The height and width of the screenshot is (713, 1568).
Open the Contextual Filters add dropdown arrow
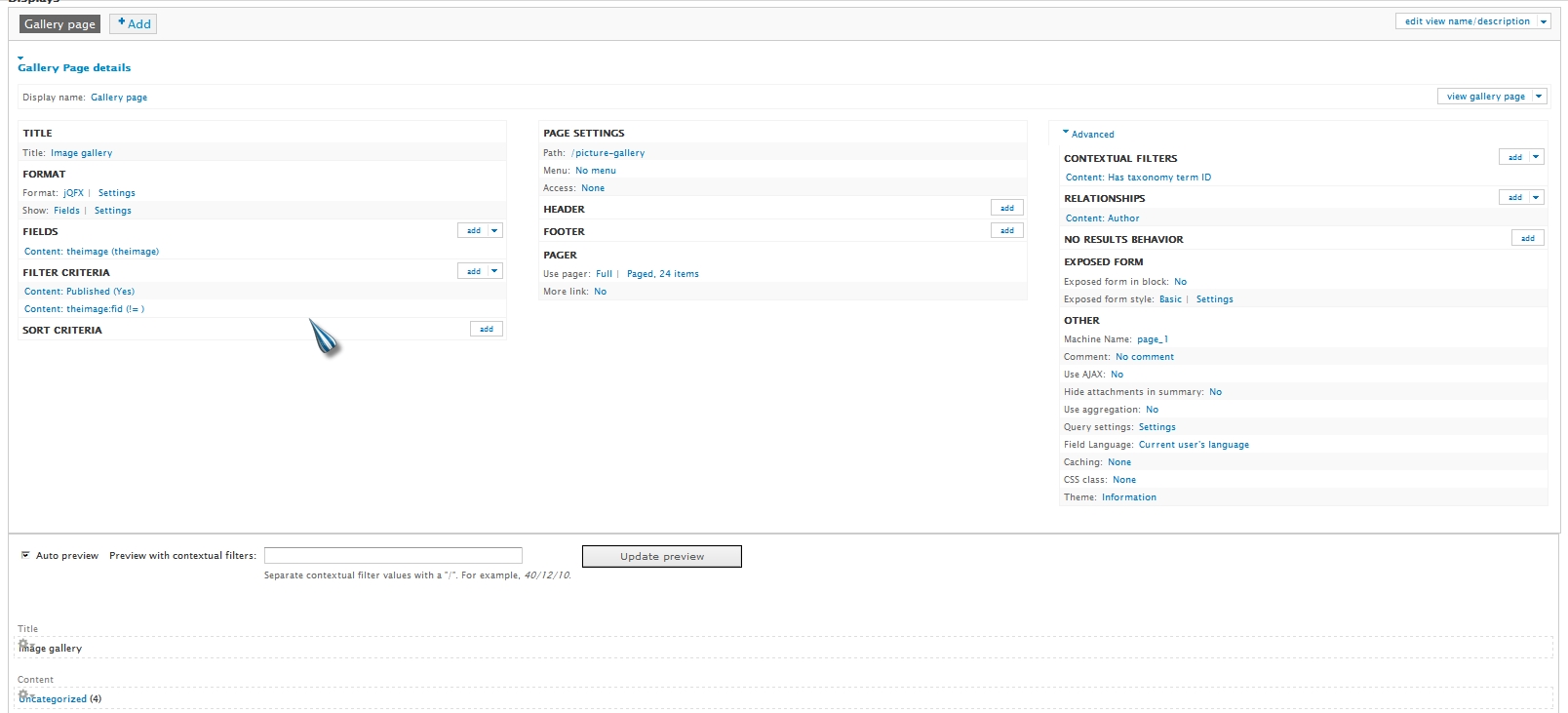click(x=1537, y=156)
